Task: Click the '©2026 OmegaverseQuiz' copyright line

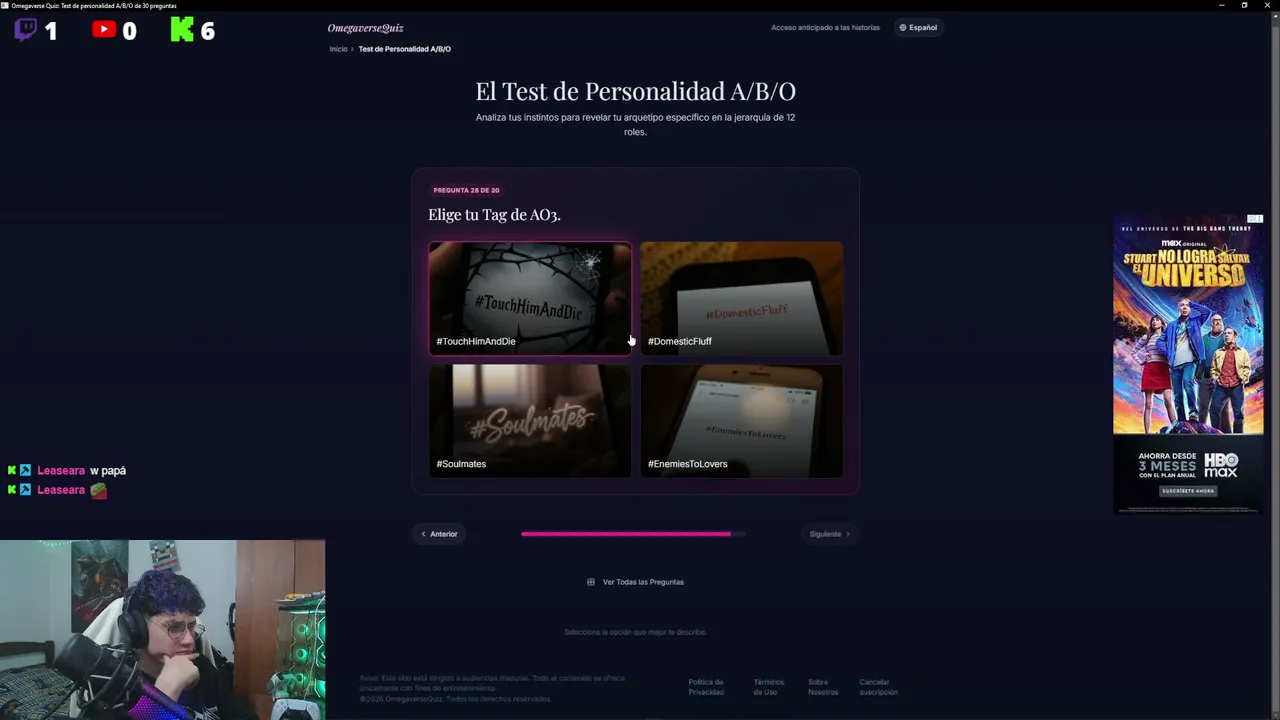Action: (x=456, y=699)
